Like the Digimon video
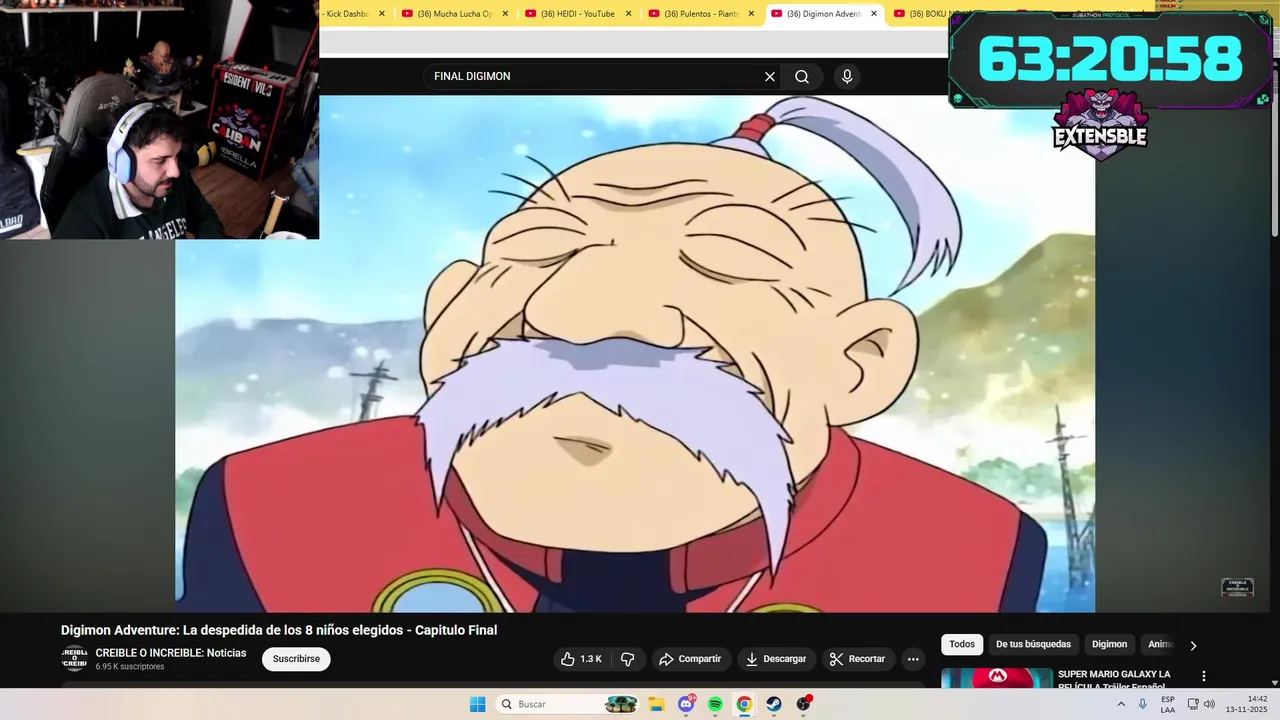This screenshot has width=1280, height=720. (x=581, y=659)
